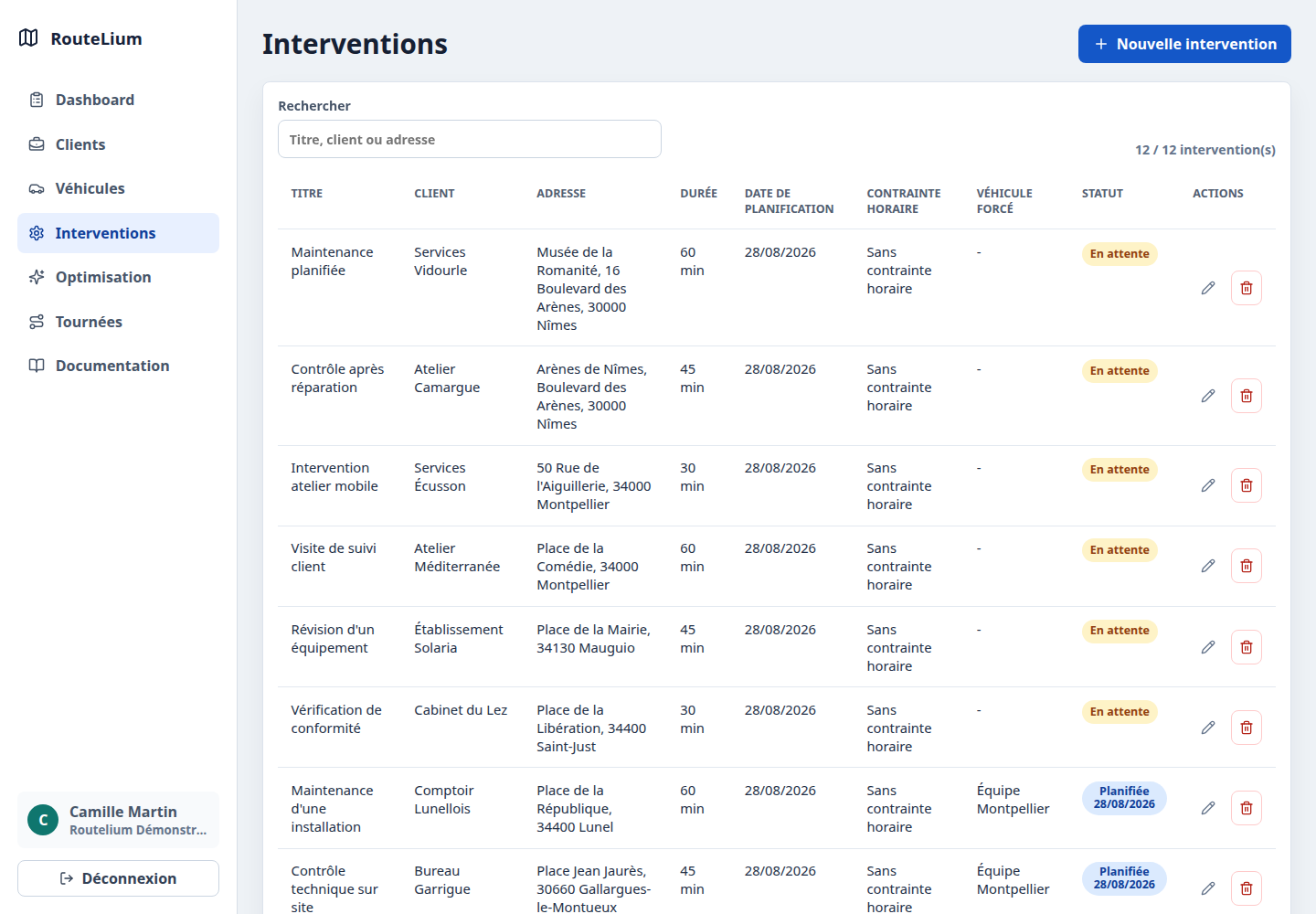Click the DATE DE PLANIFICATION column header
Viewport: 1316px width, 914px height.
tap(789, 201)
